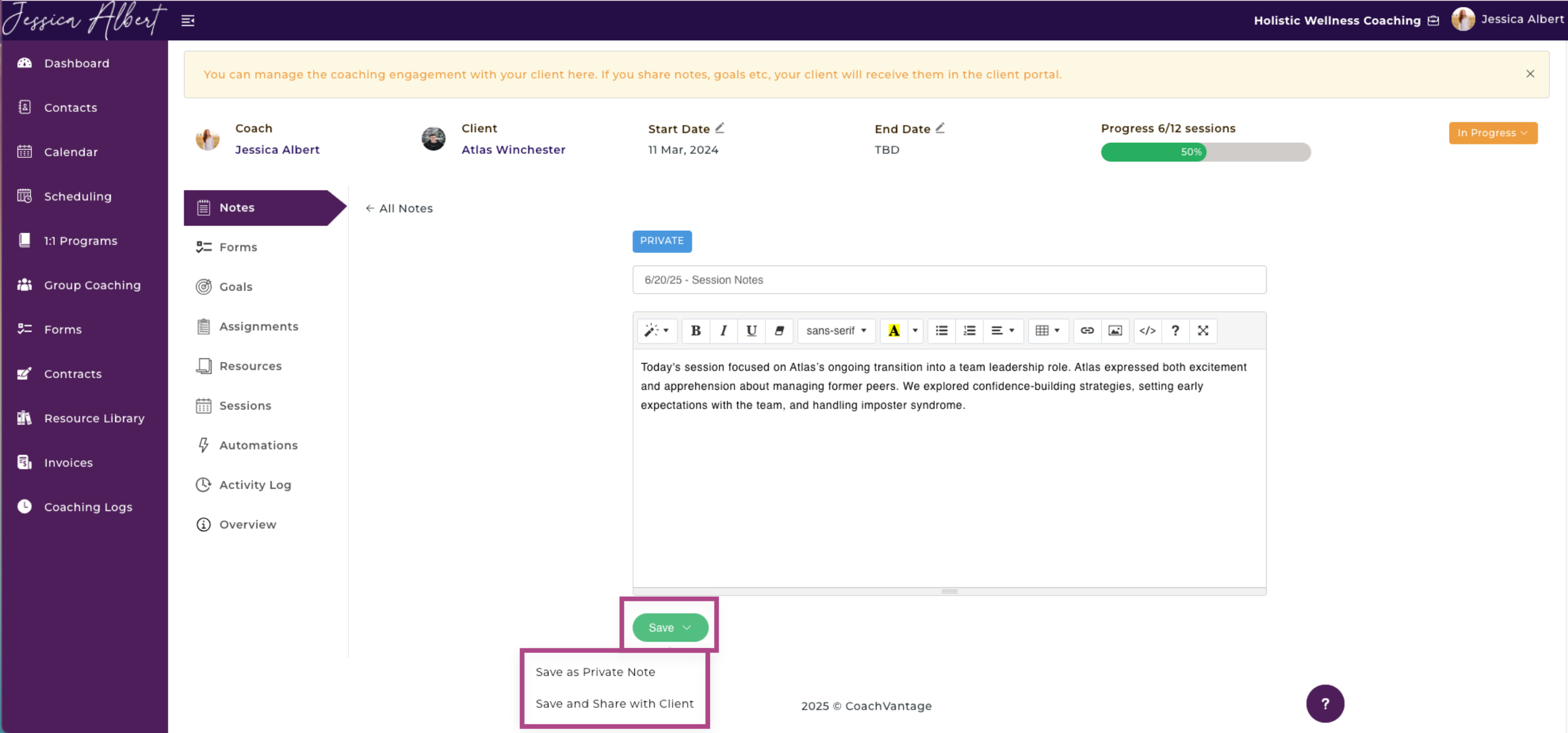Insert an ordered numbered list

(x=969, y=331)
